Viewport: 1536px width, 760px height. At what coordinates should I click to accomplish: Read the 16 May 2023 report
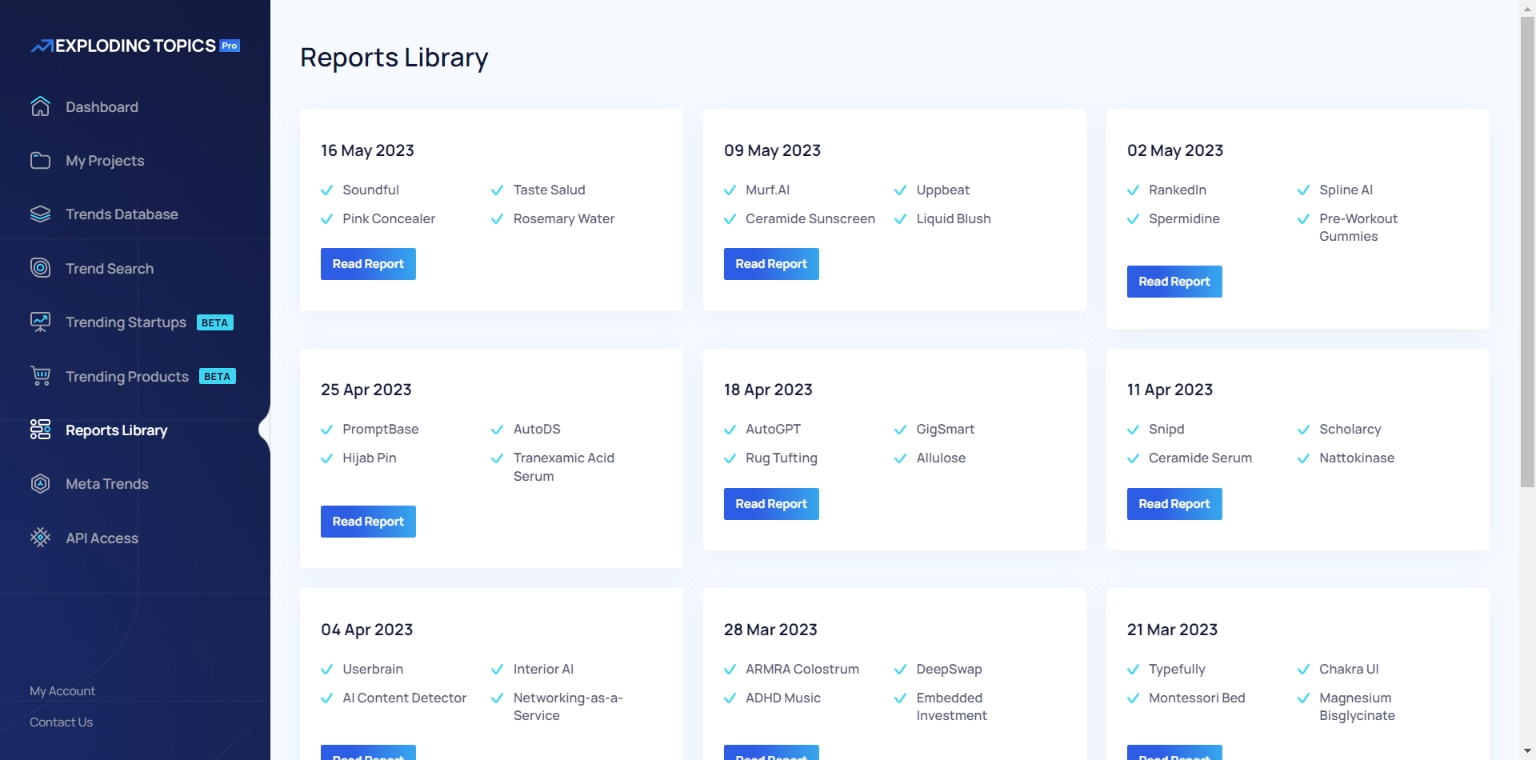tap(368, 264)
